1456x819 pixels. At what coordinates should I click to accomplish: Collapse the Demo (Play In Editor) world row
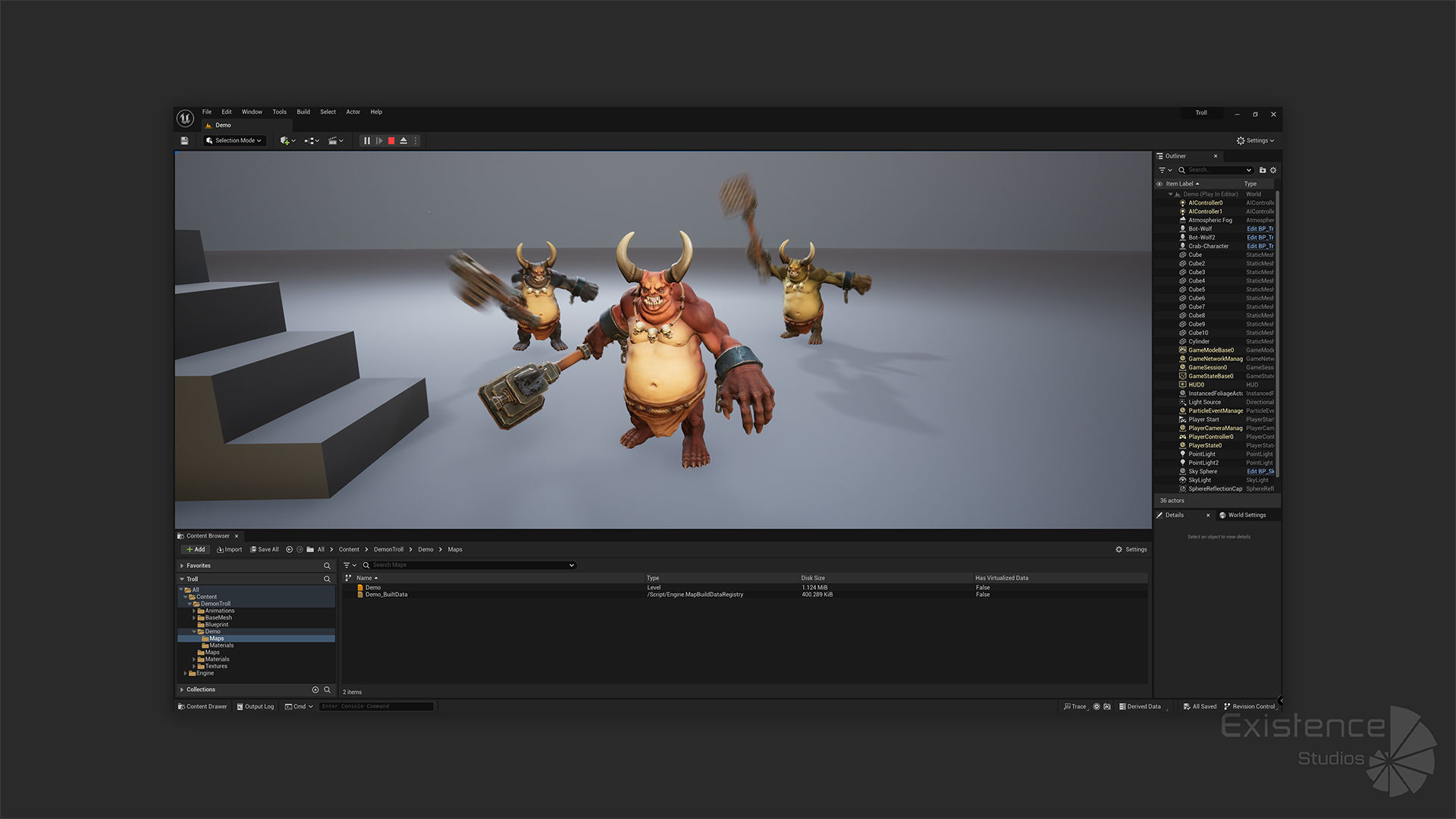[x=1170, y=195]
